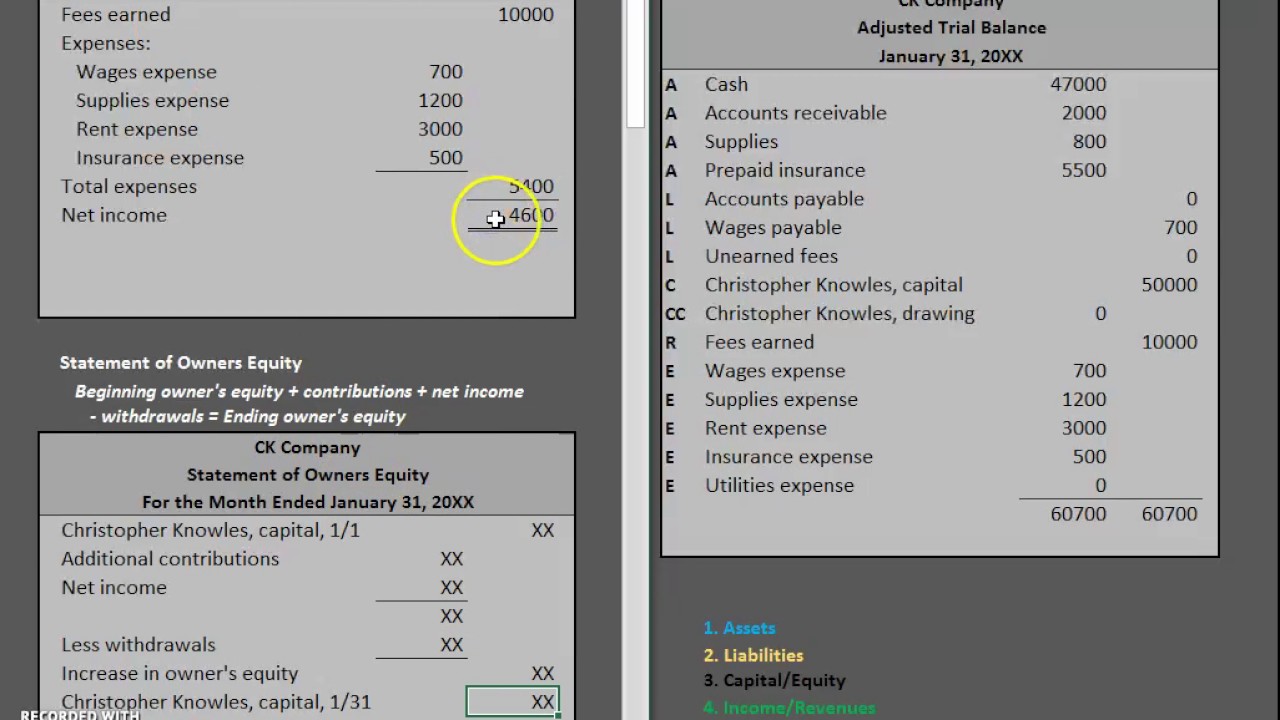The width and height of the screenshot is (1280, 720).
Task: Select Supplies 800 in trial balance
Action: [1089, 142]
